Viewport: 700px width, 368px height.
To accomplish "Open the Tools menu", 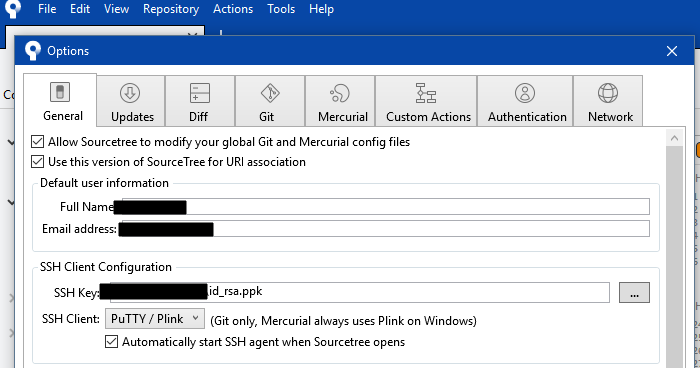I will pyautogui.click(x=281, y=9).
